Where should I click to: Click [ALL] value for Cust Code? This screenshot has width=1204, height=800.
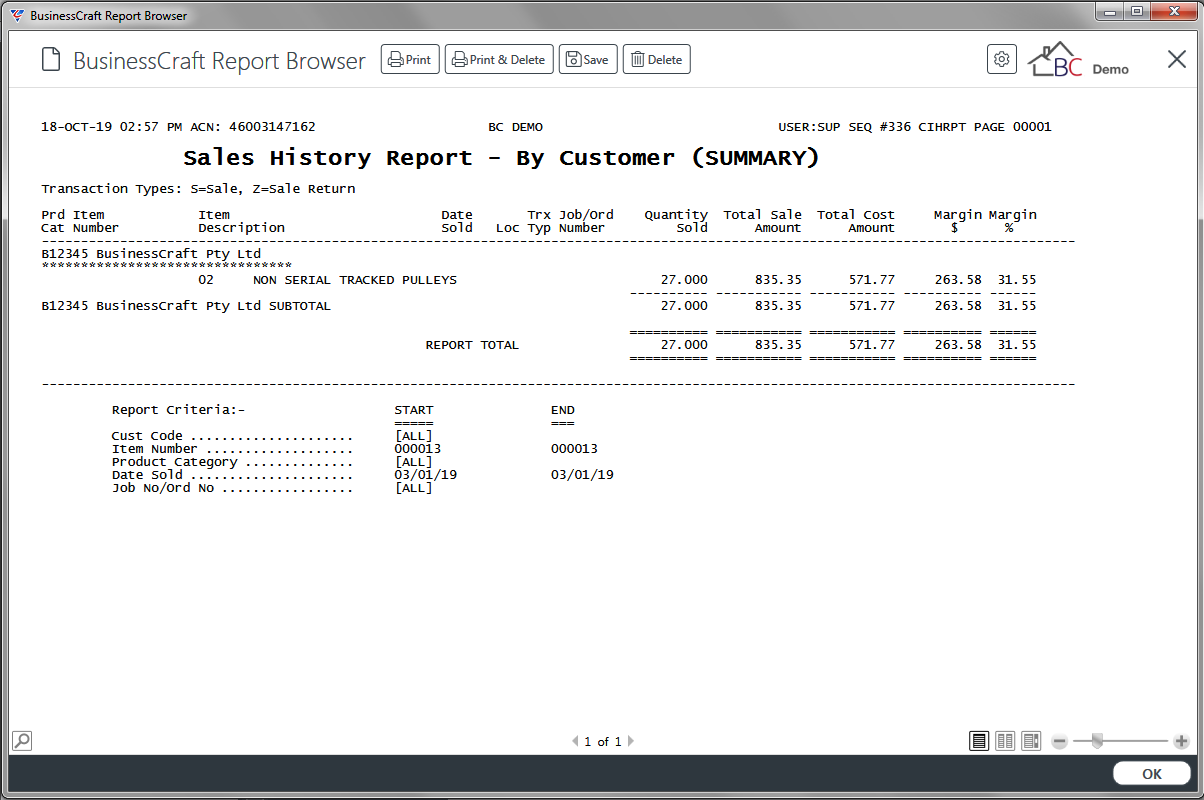click(414, 436)
